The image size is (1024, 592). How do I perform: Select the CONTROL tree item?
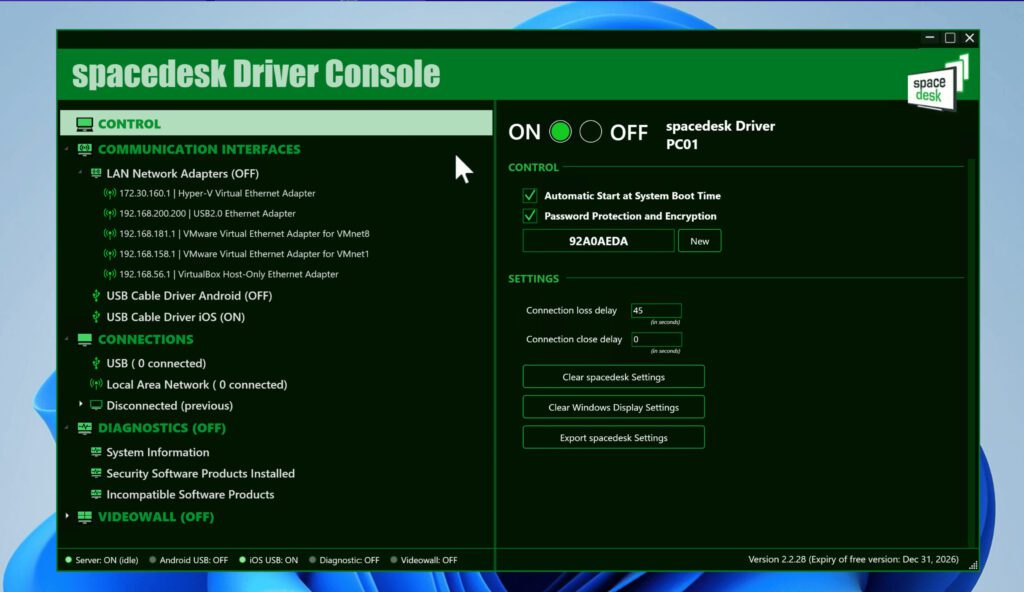point(276,123)
